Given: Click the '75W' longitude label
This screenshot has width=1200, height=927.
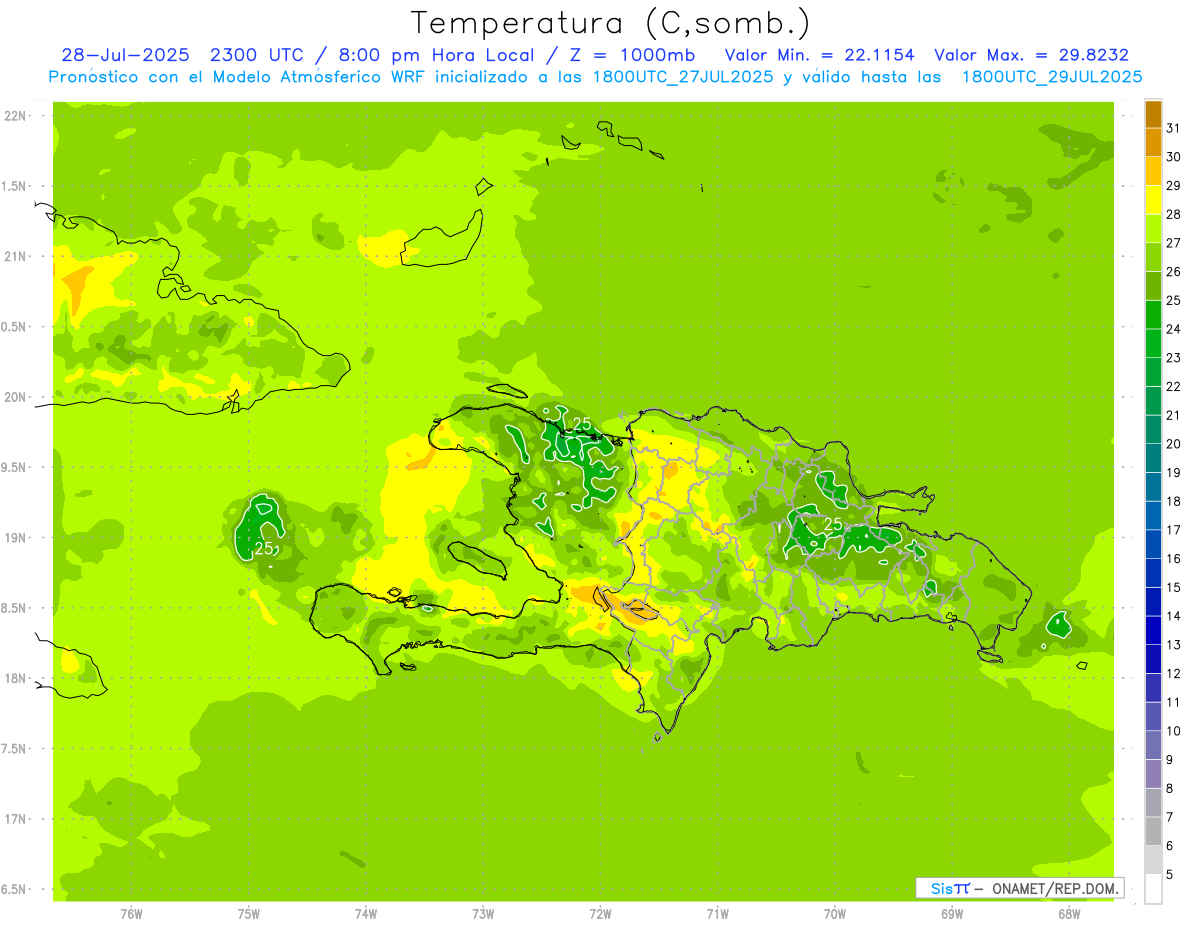Looking at the screenshot, I should coord(249,913).
